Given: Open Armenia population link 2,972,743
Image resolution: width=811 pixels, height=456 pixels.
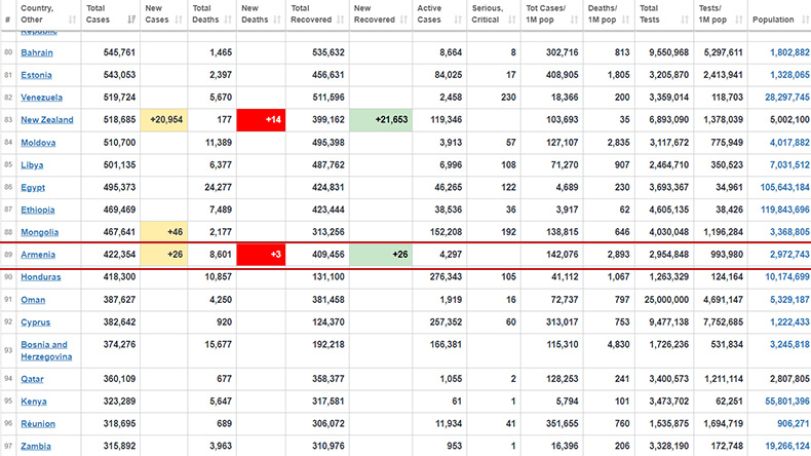Looking at the screenshot, I should point(789,254).
